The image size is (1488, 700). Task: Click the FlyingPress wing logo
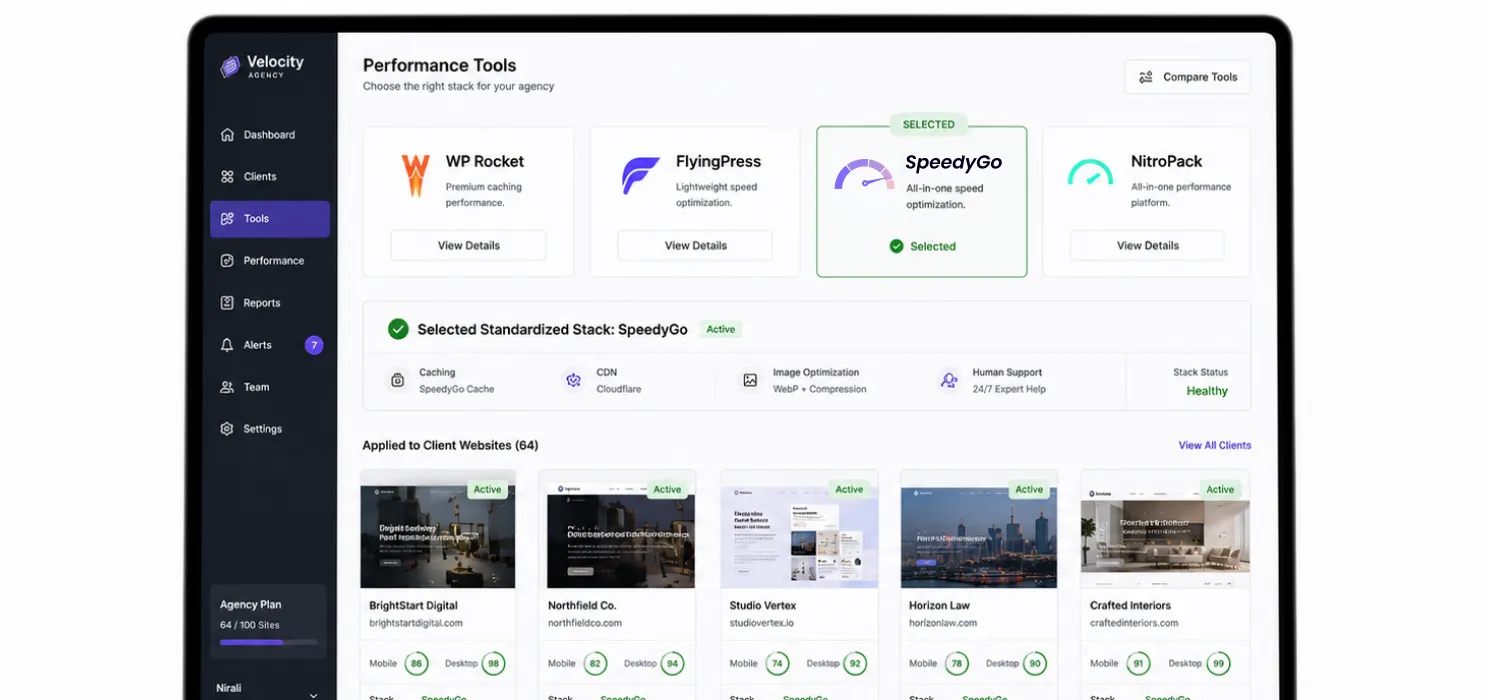pos(640,175)
